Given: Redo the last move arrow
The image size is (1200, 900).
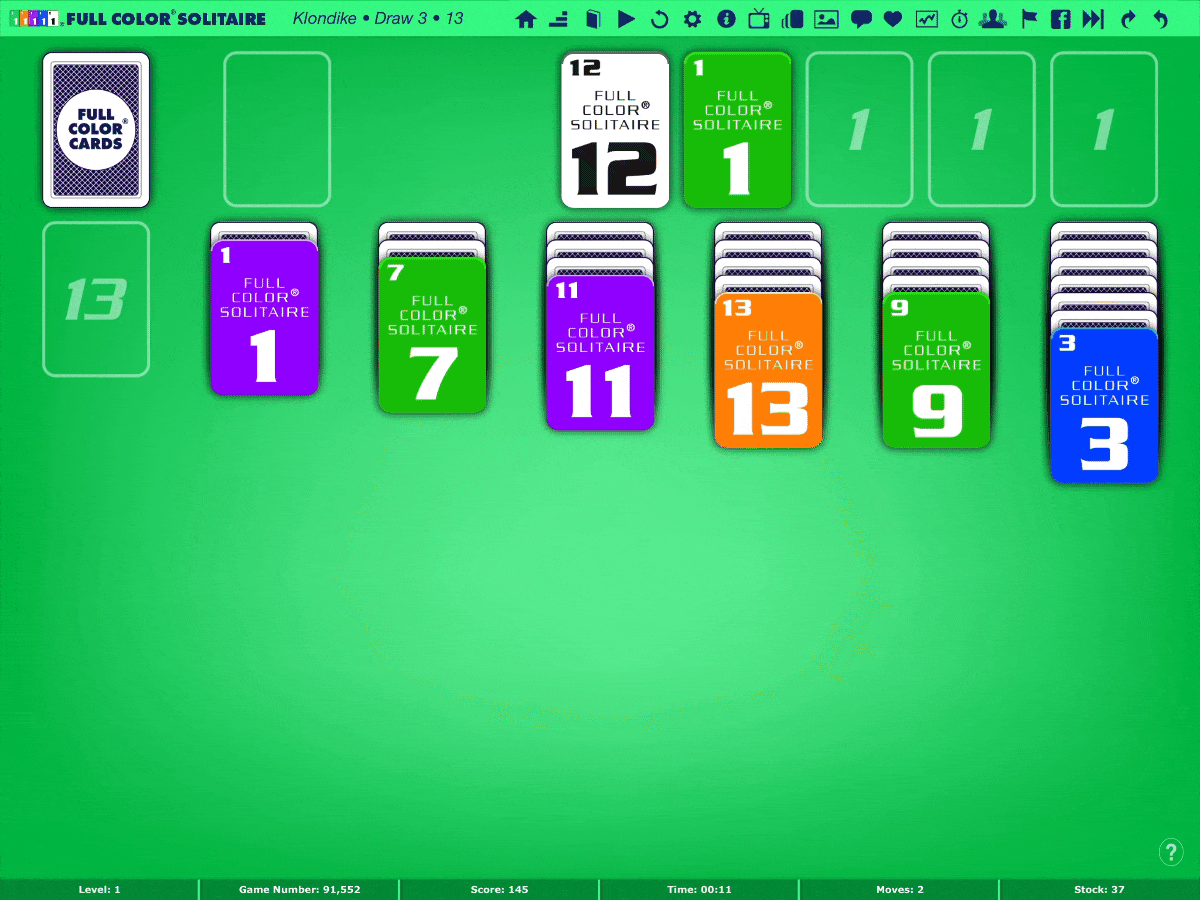Looking at the screenshot, I should coord(1129,19).
